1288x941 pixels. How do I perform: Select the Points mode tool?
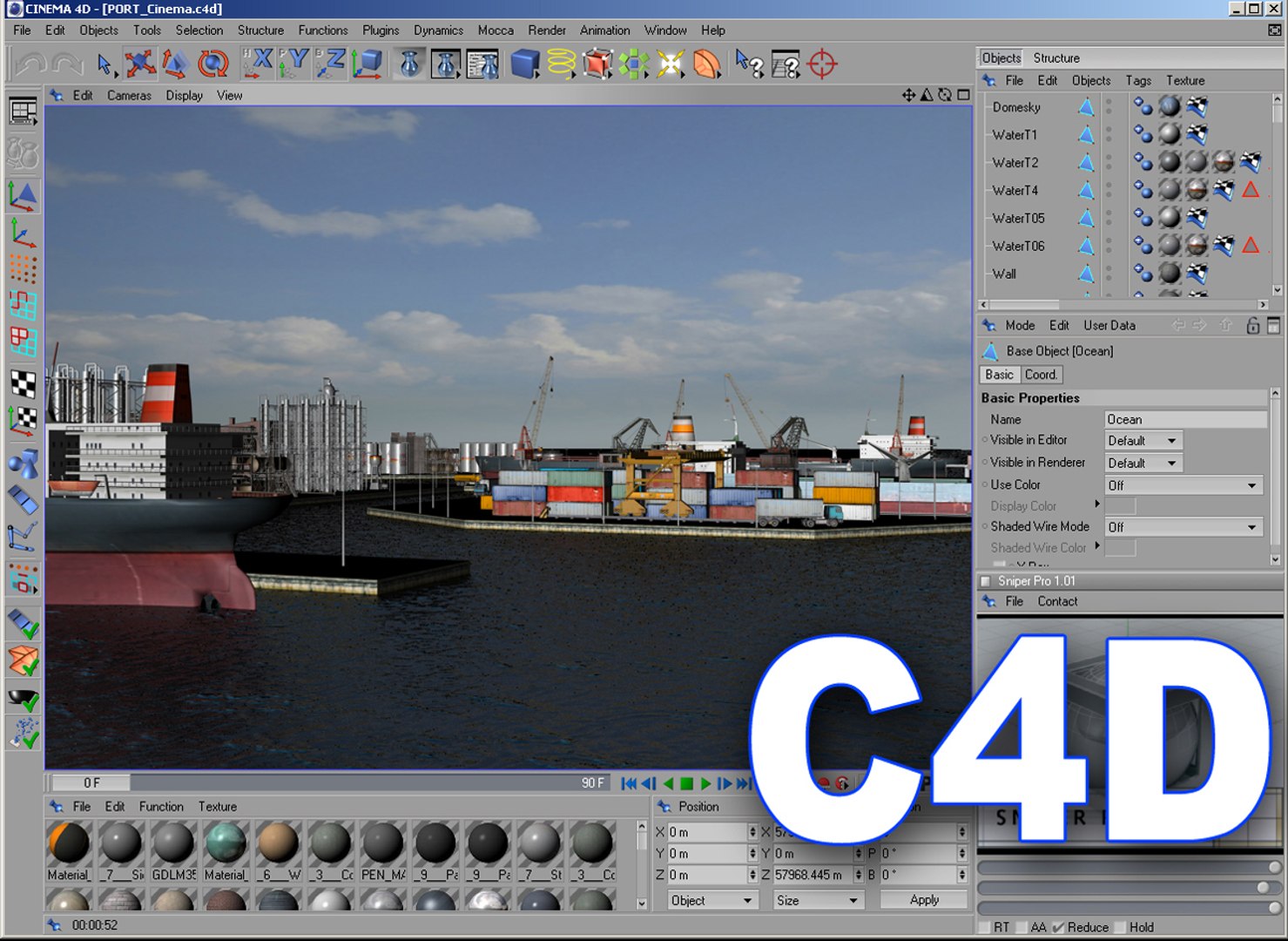pyautogui.click(x=23, y=268)
